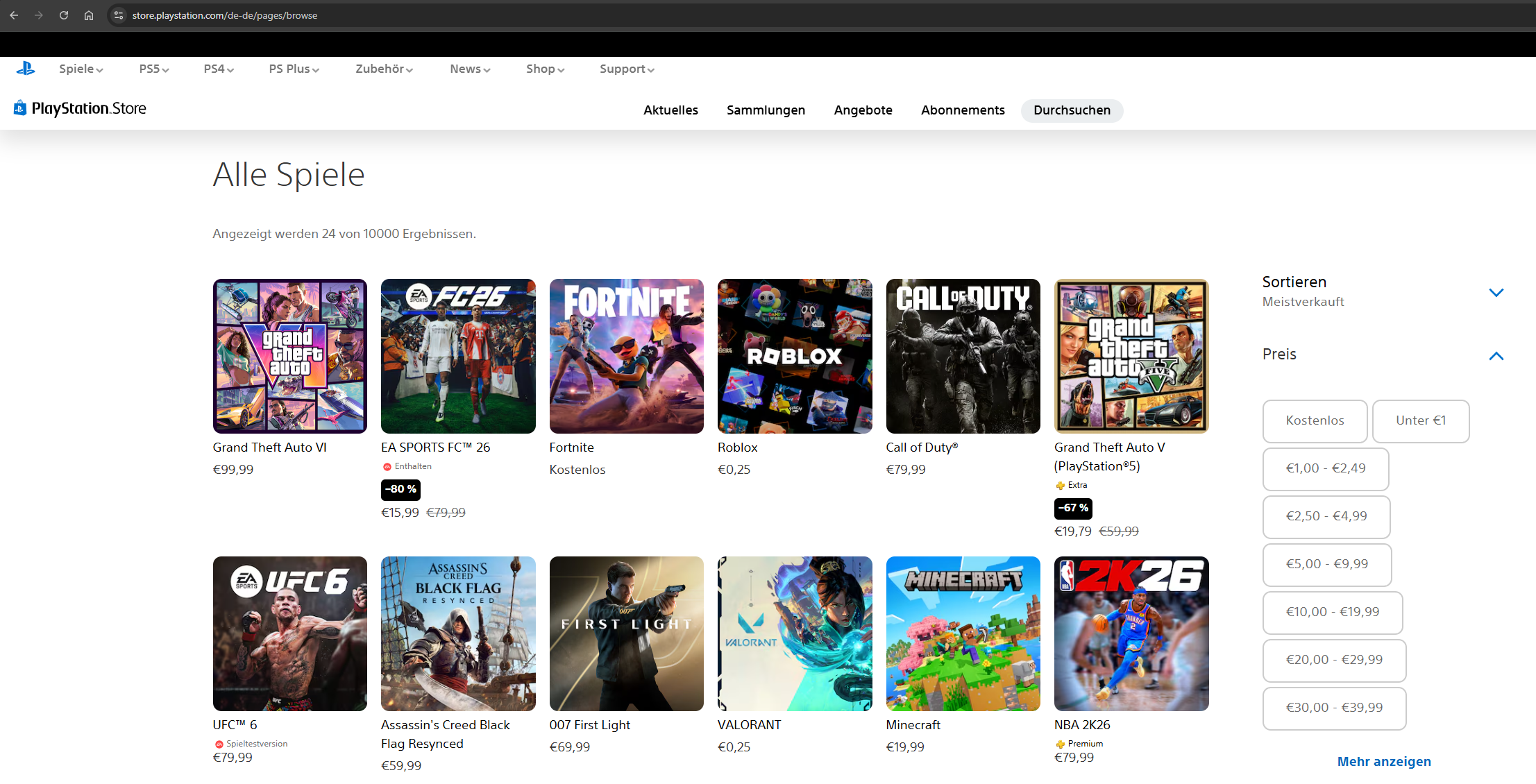
Task: Open the Support dropdown menu
Action: pyautogui.click(x=627, y=69)
